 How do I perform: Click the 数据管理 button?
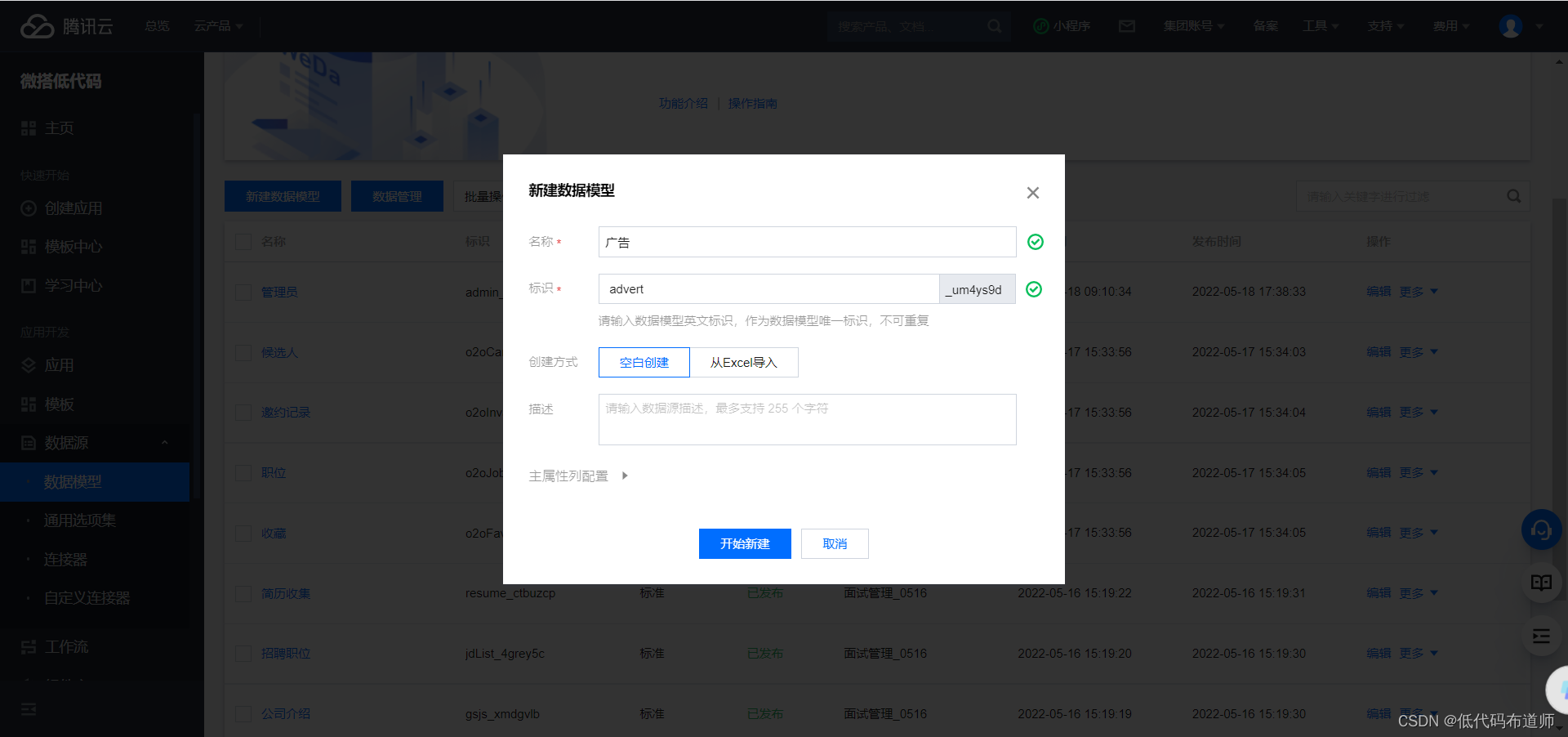(397, 196)
